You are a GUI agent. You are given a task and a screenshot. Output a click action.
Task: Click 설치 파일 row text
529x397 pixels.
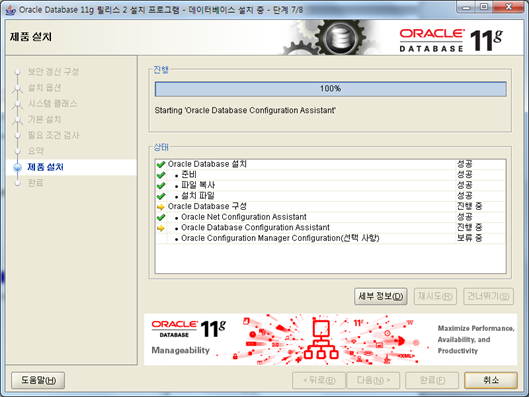coord(198,196)
